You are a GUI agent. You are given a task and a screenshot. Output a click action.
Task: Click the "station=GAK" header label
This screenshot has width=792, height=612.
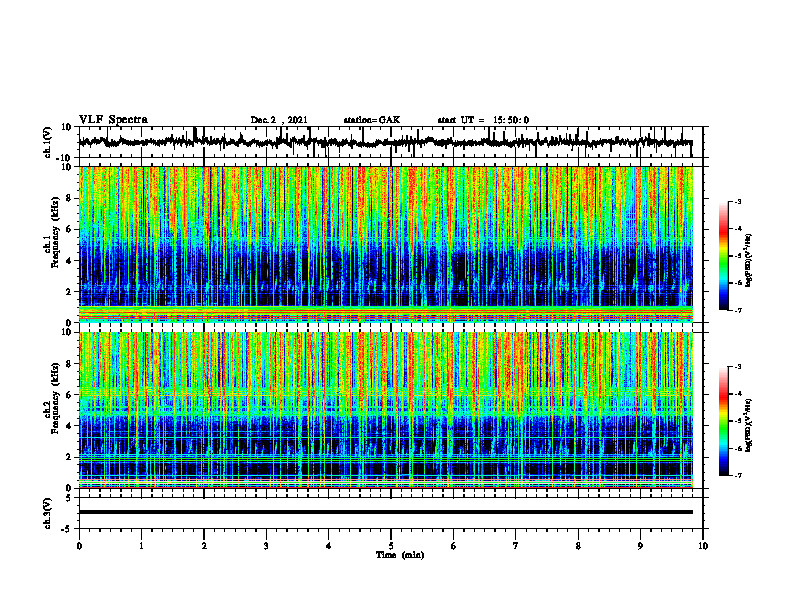click(372, 120)
